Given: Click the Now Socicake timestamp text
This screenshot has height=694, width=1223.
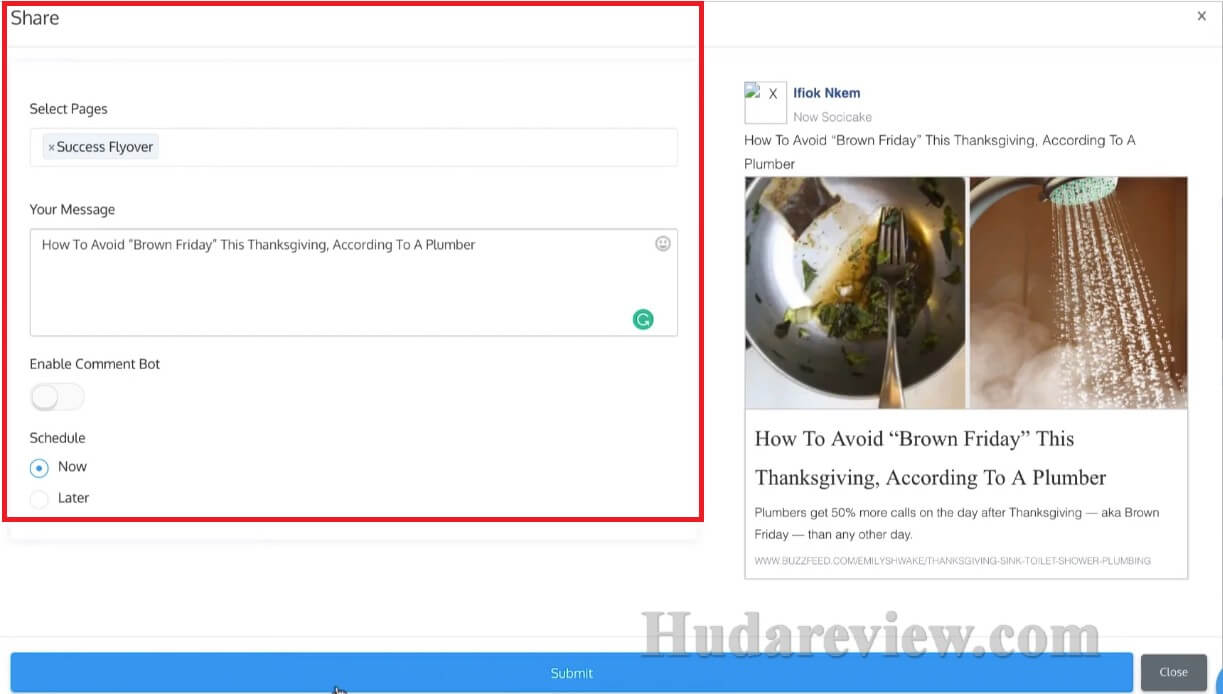Looking at the screenshot, I should [833, 117].
